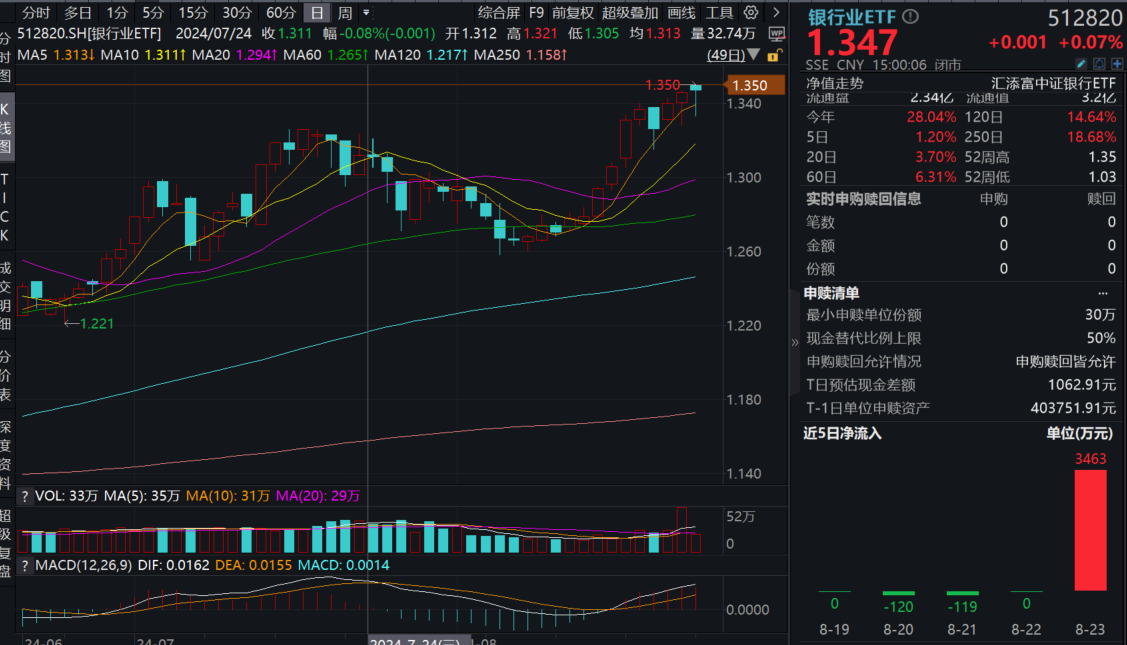Click the MA250 1.158 indicator label

[520, 55]
